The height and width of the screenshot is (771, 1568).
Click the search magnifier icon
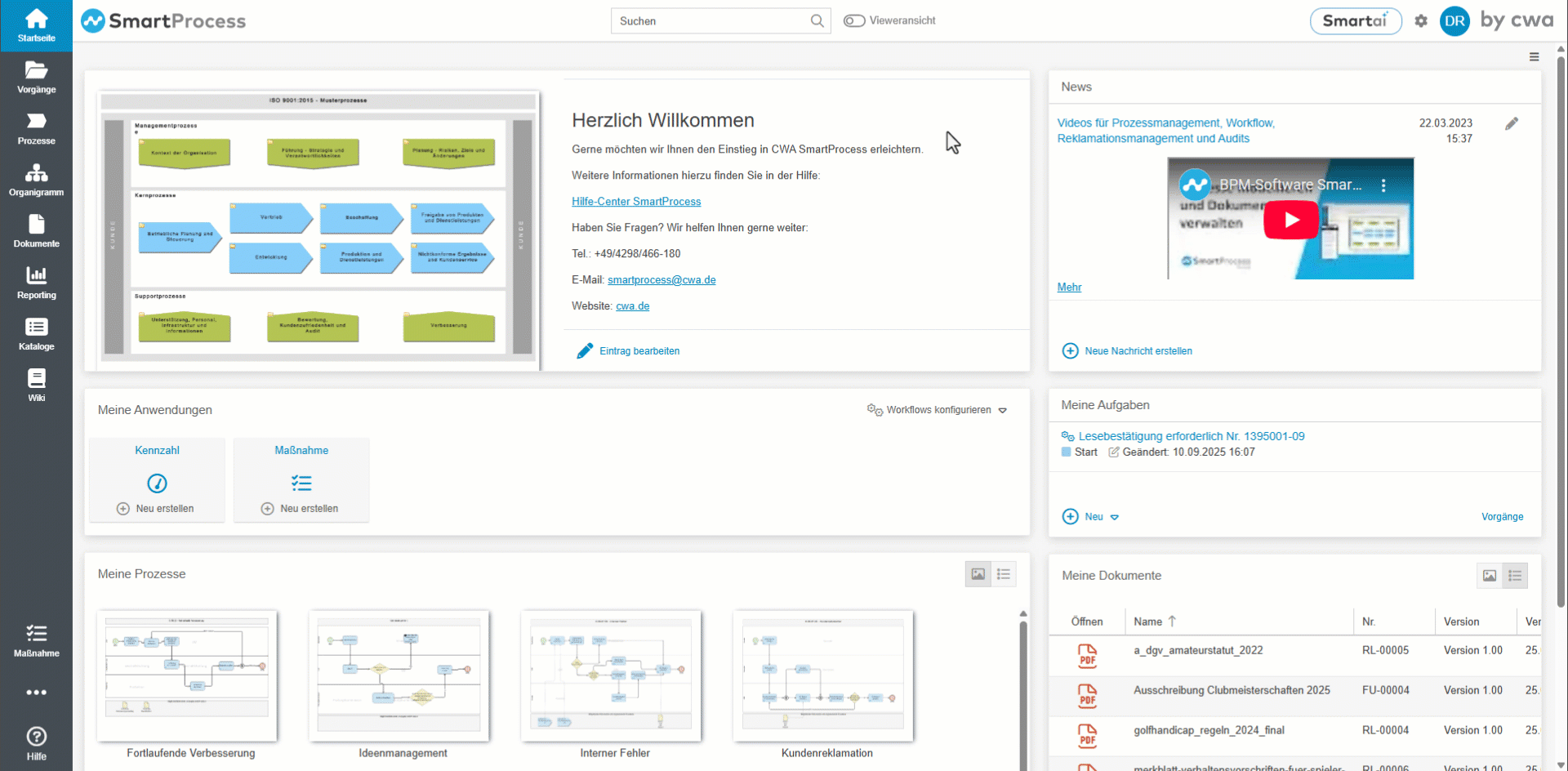tap(817, 21)
